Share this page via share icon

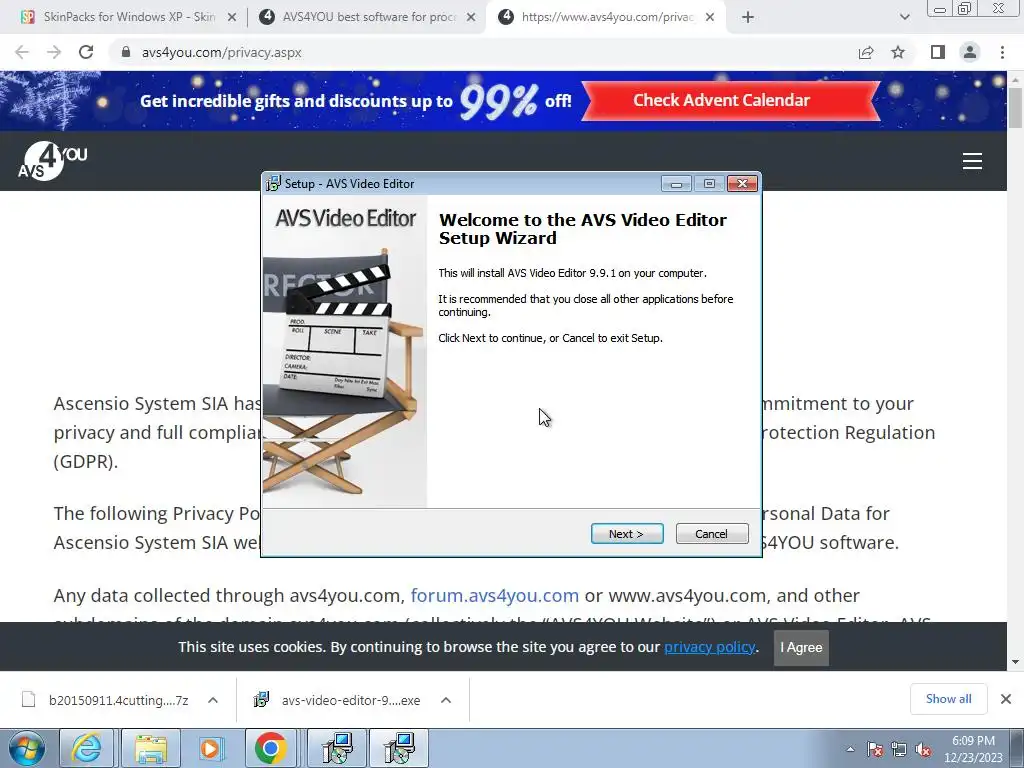point(866,52)
